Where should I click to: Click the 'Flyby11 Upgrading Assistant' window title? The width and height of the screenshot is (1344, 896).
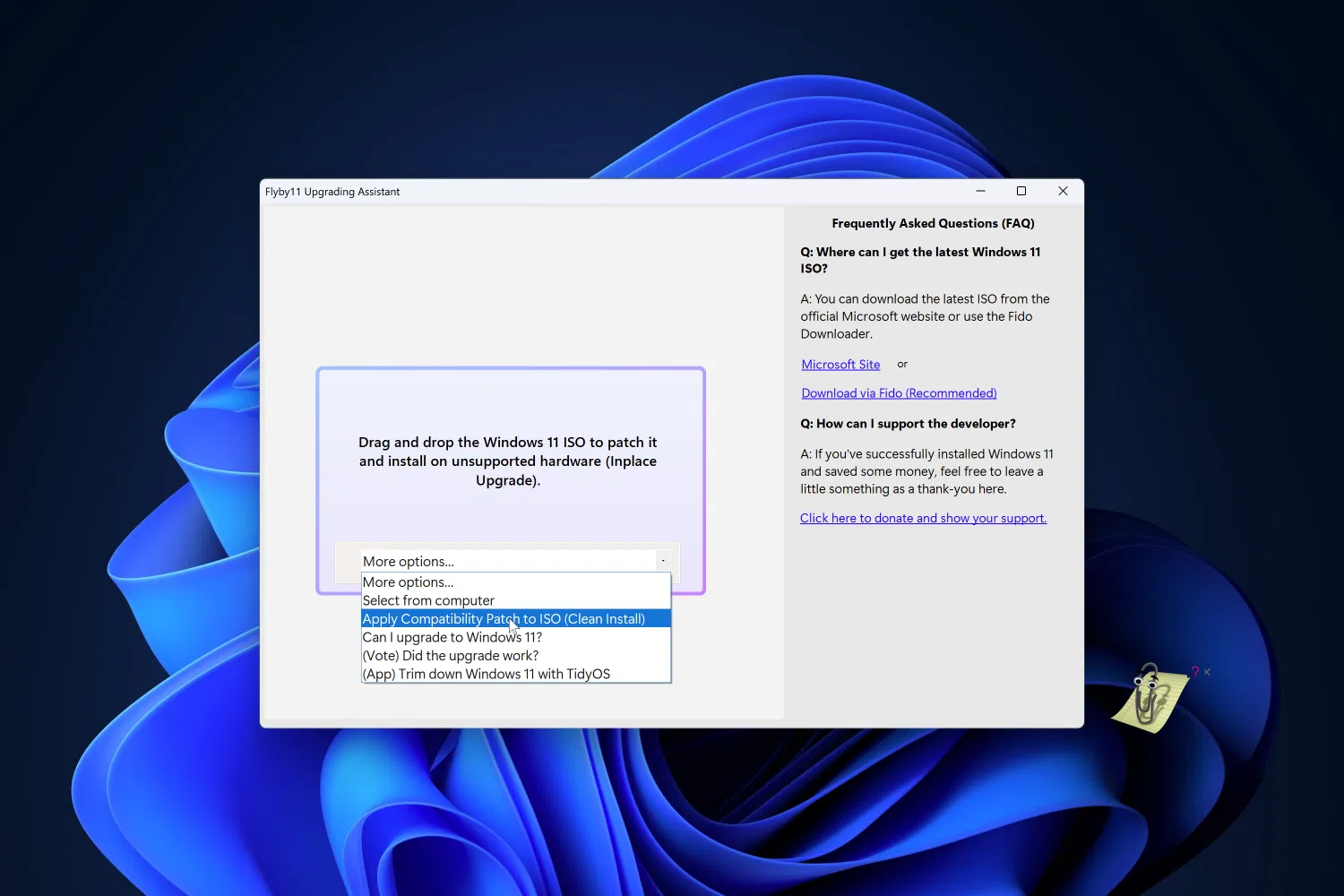tap(332, 192)
